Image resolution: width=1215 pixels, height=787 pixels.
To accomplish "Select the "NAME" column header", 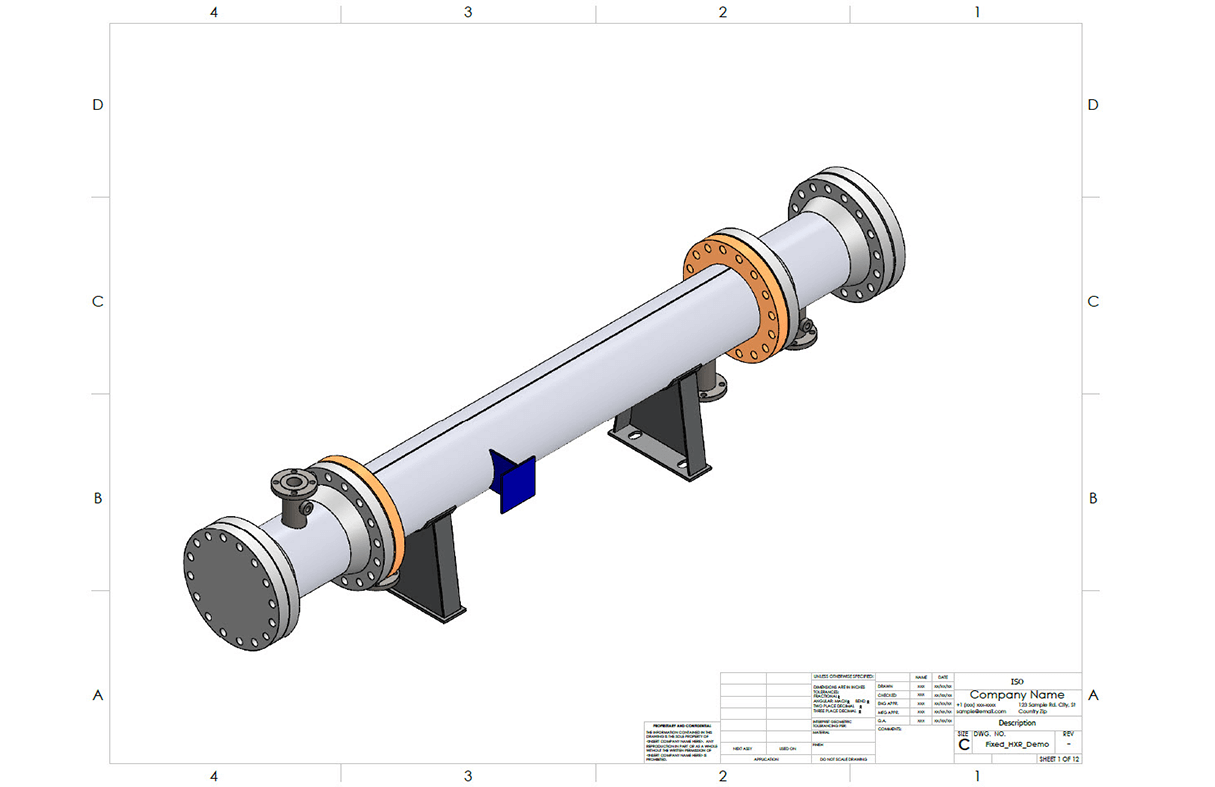I will (x=921, y=677).
